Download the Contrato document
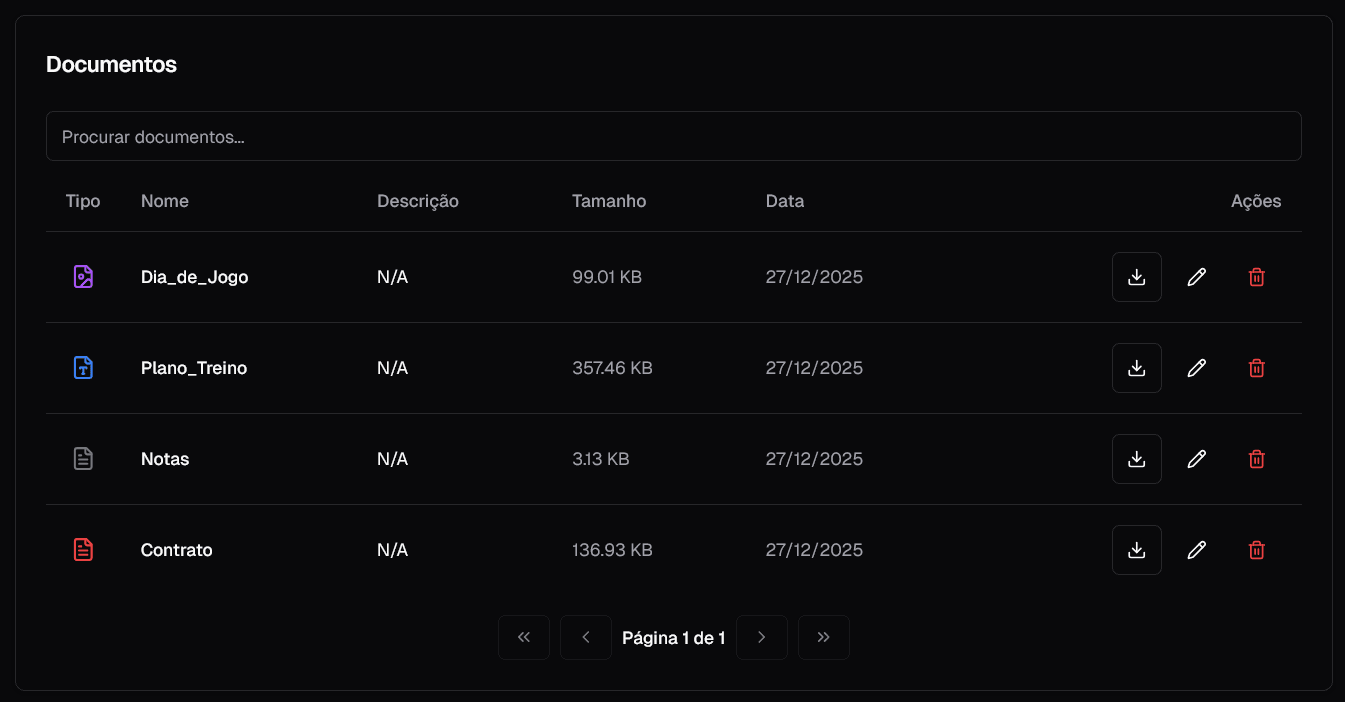The height and width of the screenshot is (702, 1345). point(1136,550)
